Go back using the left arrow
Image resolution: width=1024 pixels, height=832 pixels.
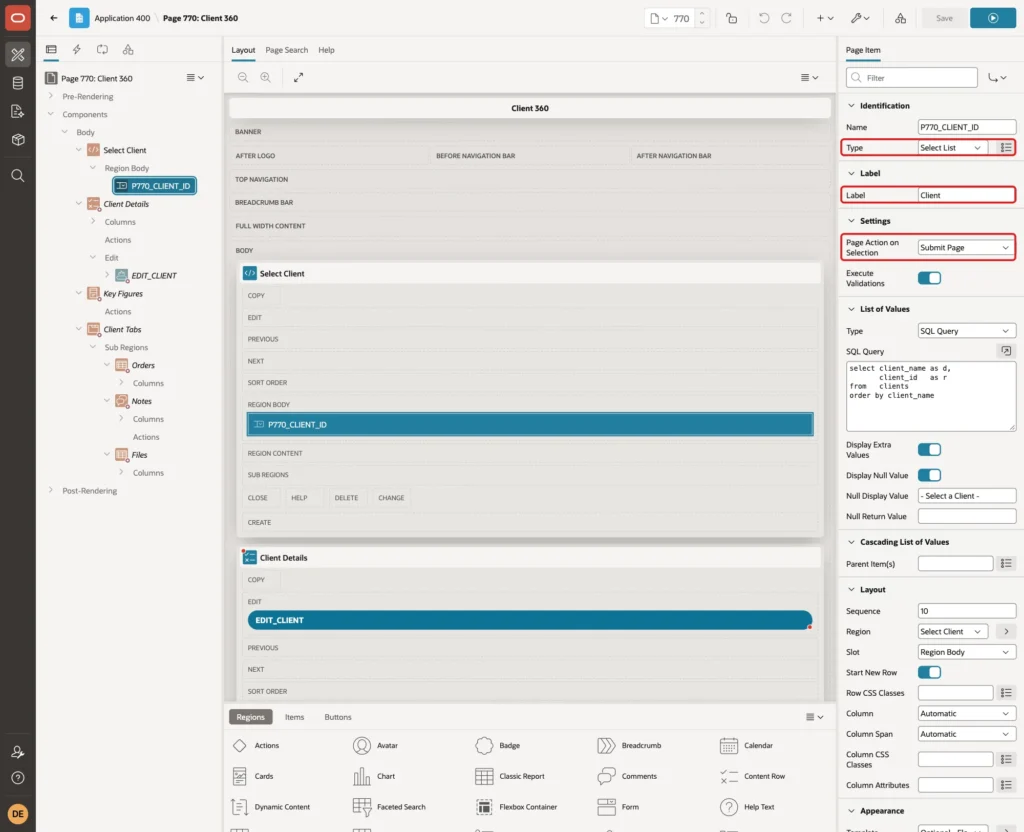pyautogui.click(x=54, y=18)
